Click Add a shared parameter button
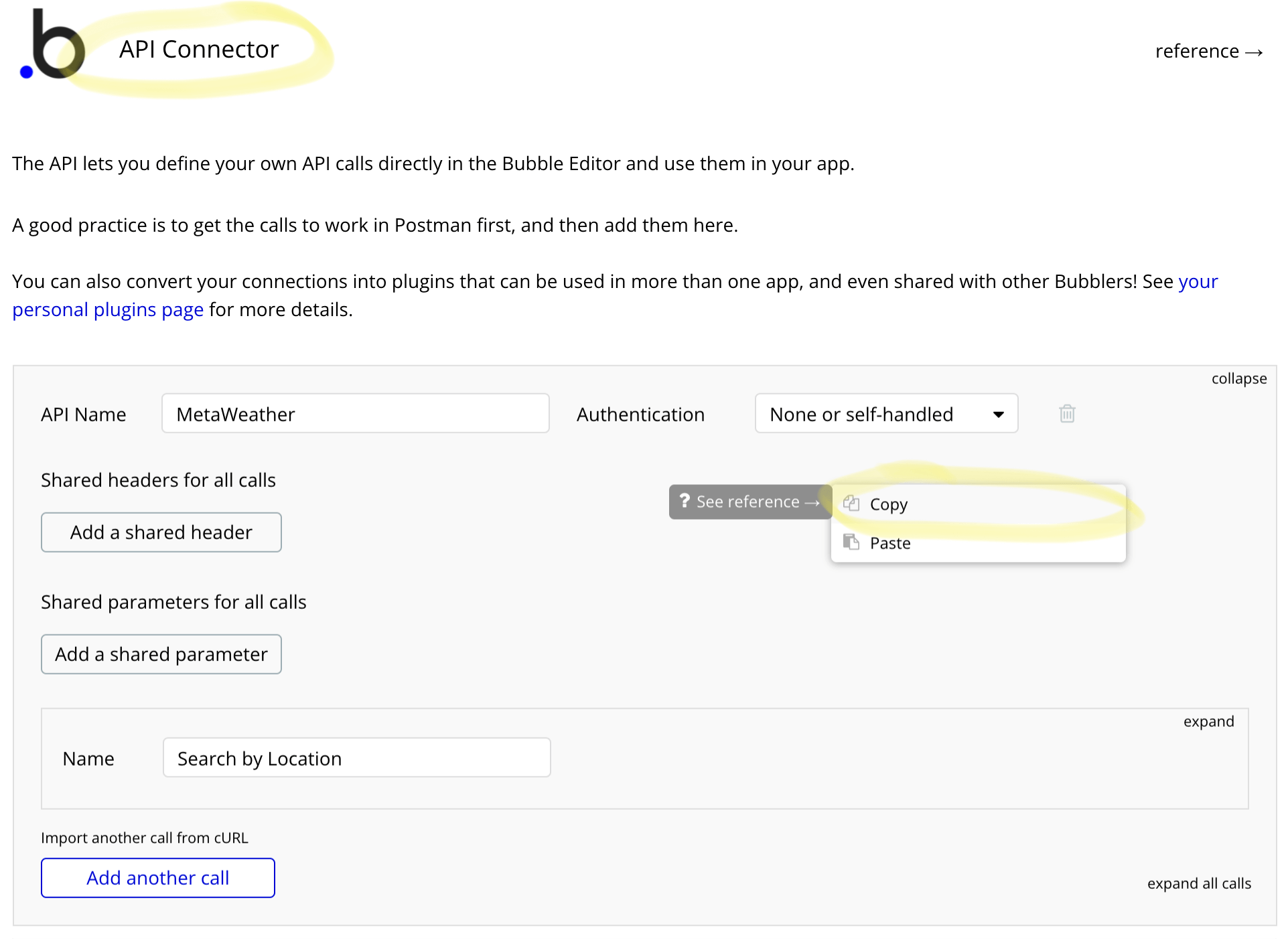 [x=161, y=654]
